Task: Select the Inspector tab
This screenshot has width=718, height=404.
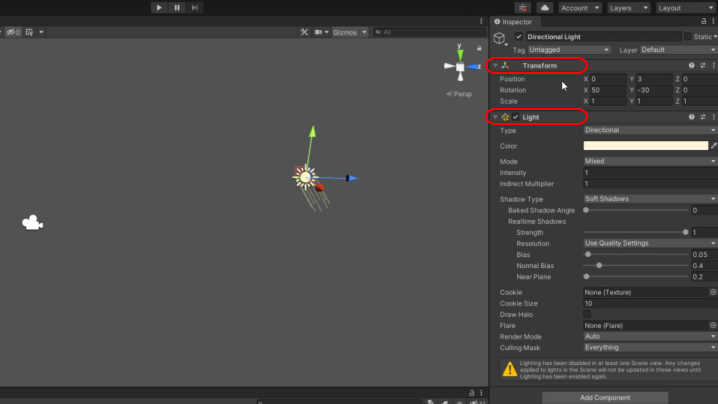Action: [513, 22]
